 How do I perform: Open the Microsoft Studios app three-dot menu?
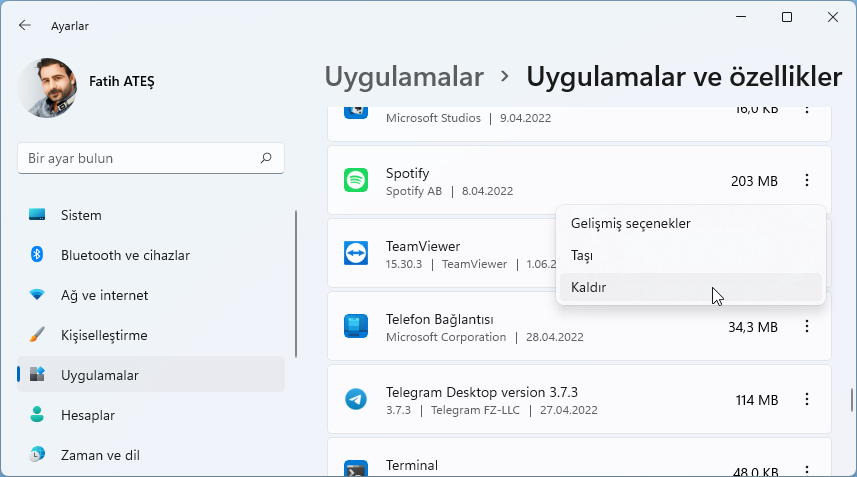point(807,109)
